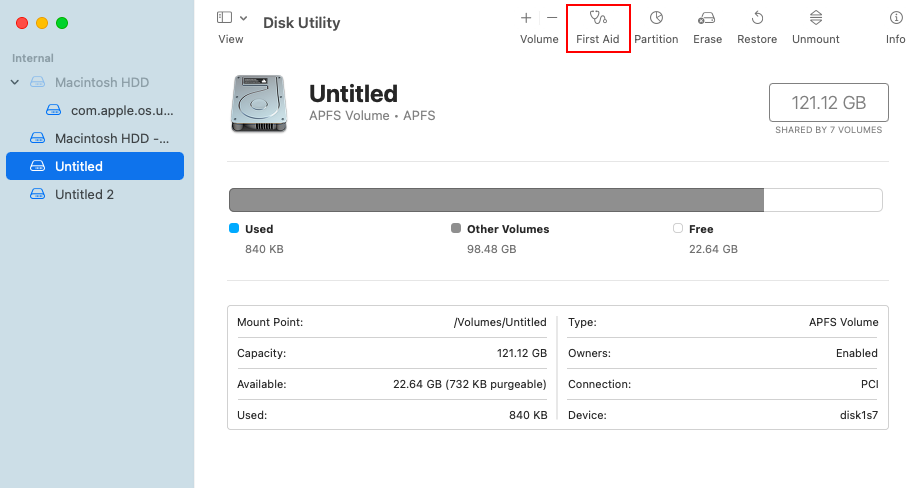917x488 pixels.
Task: Click the large hard drive image
Action: (259, 104)
